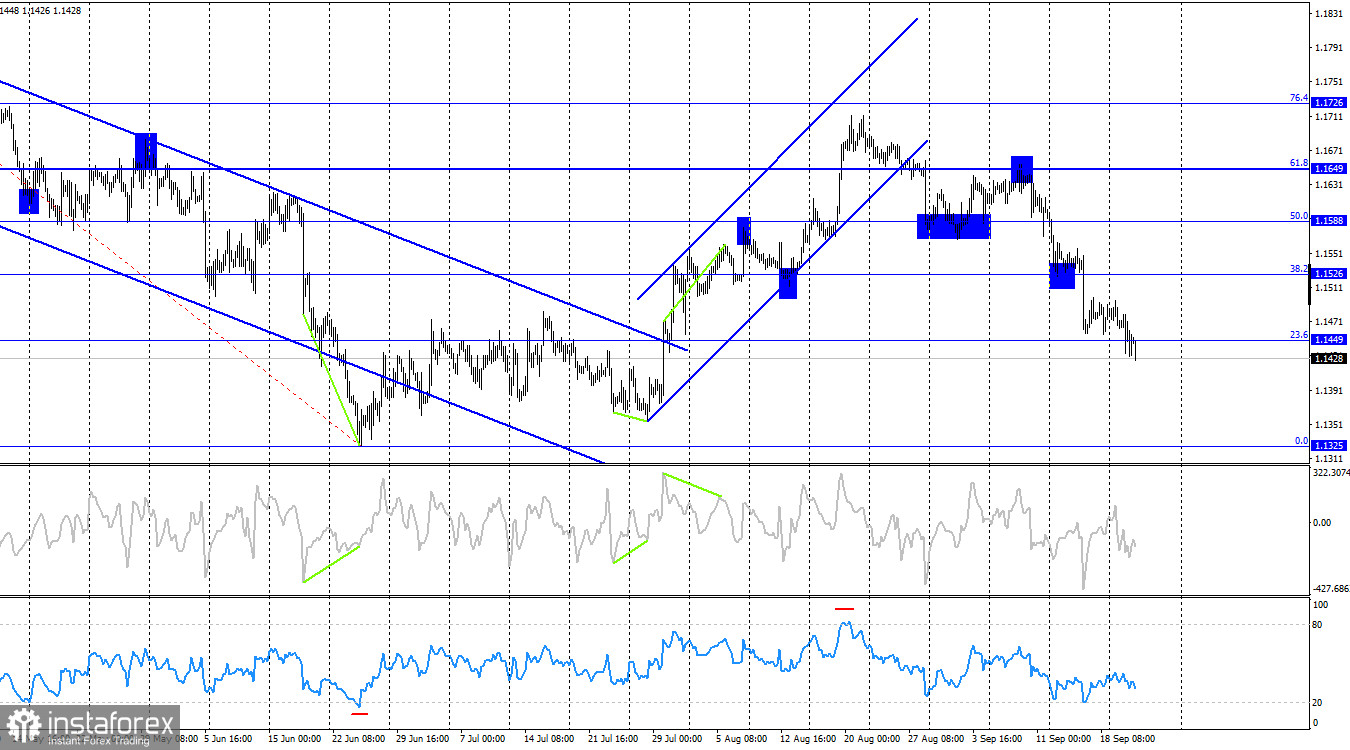Click the wide blue rectangle below the 50.0 line
The height and width of the screenshot is (750, 1350).
[x=954, y=226]
